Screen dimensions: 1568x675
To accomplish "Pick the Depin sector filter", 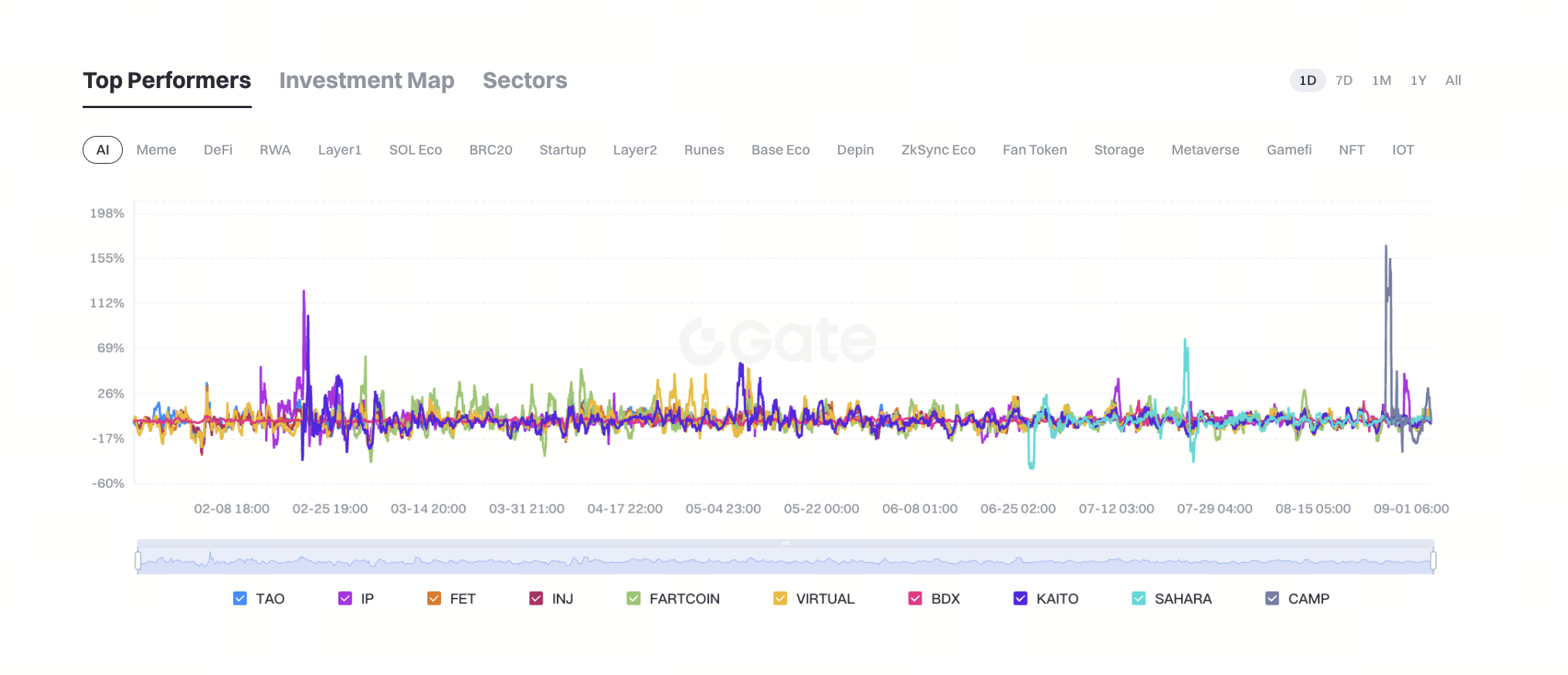I will tap(856, 150).
